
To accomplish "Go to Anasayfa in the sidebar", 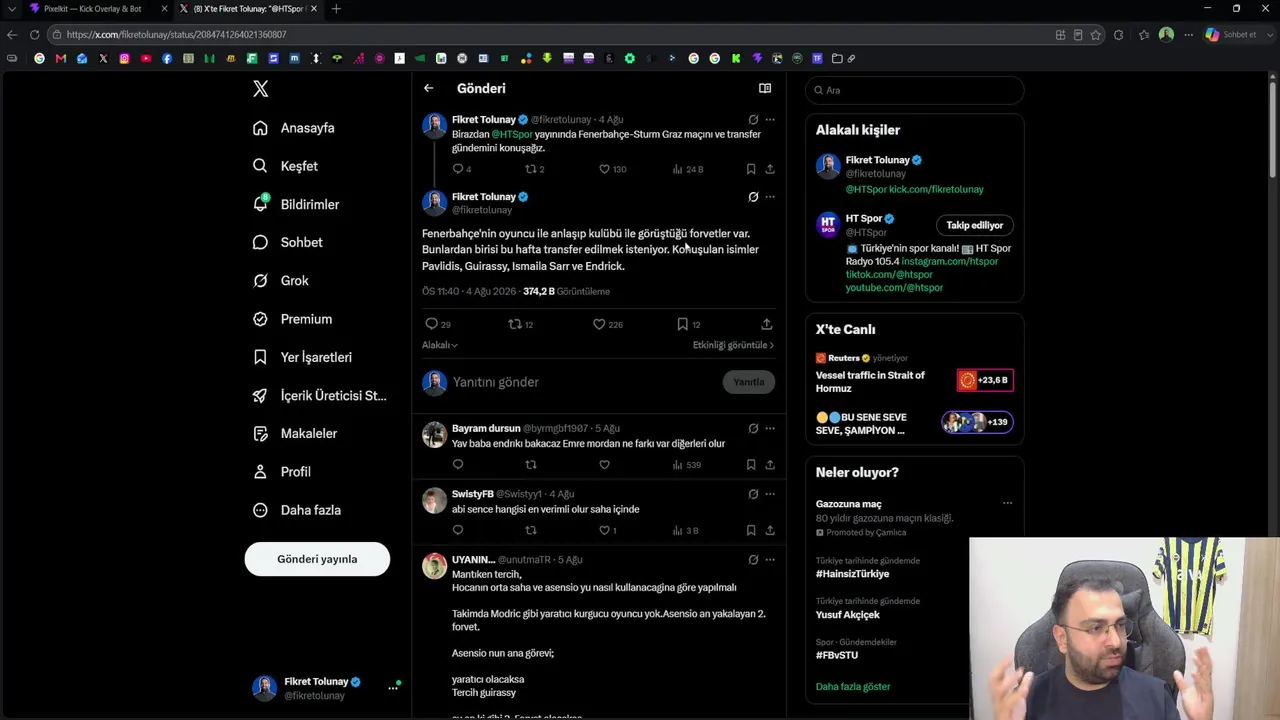I will click(x=294, y=128).
